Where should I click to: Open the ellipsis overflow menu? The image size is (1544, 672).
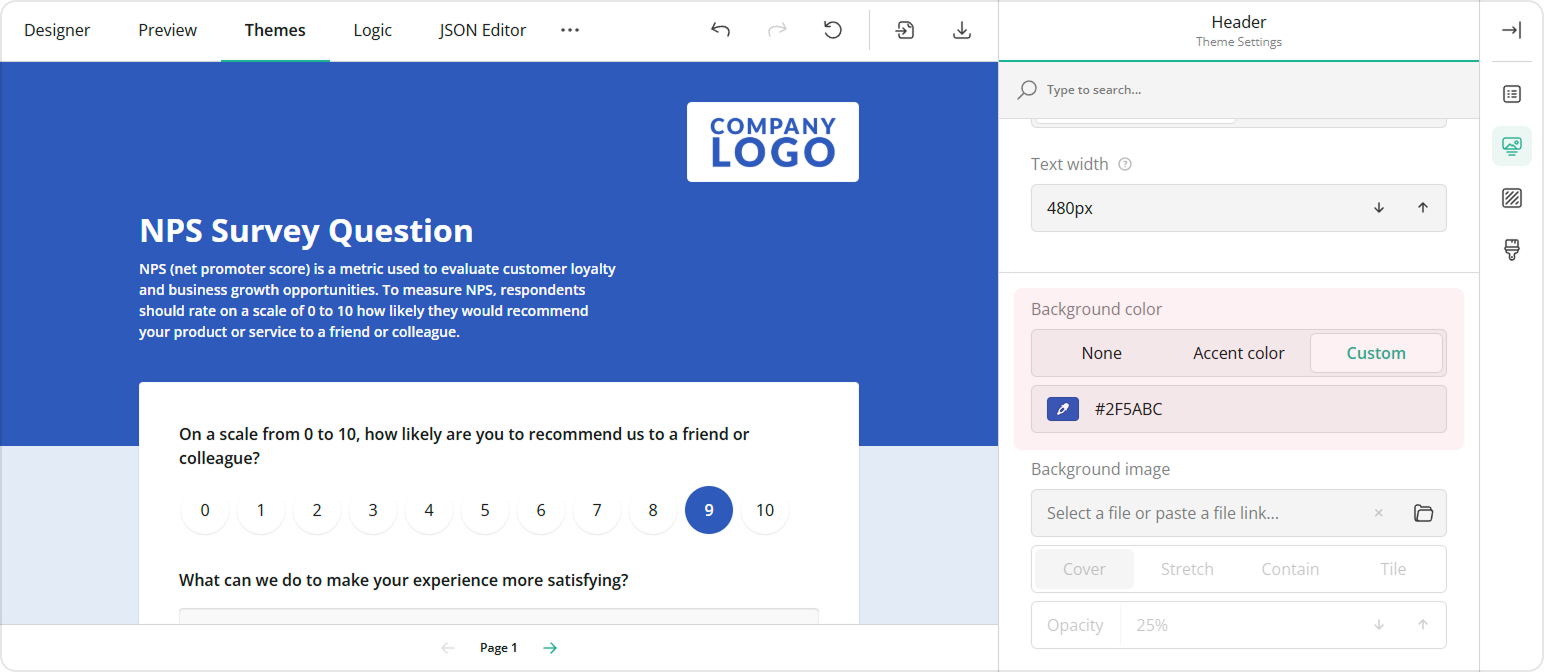coord(570,30)
